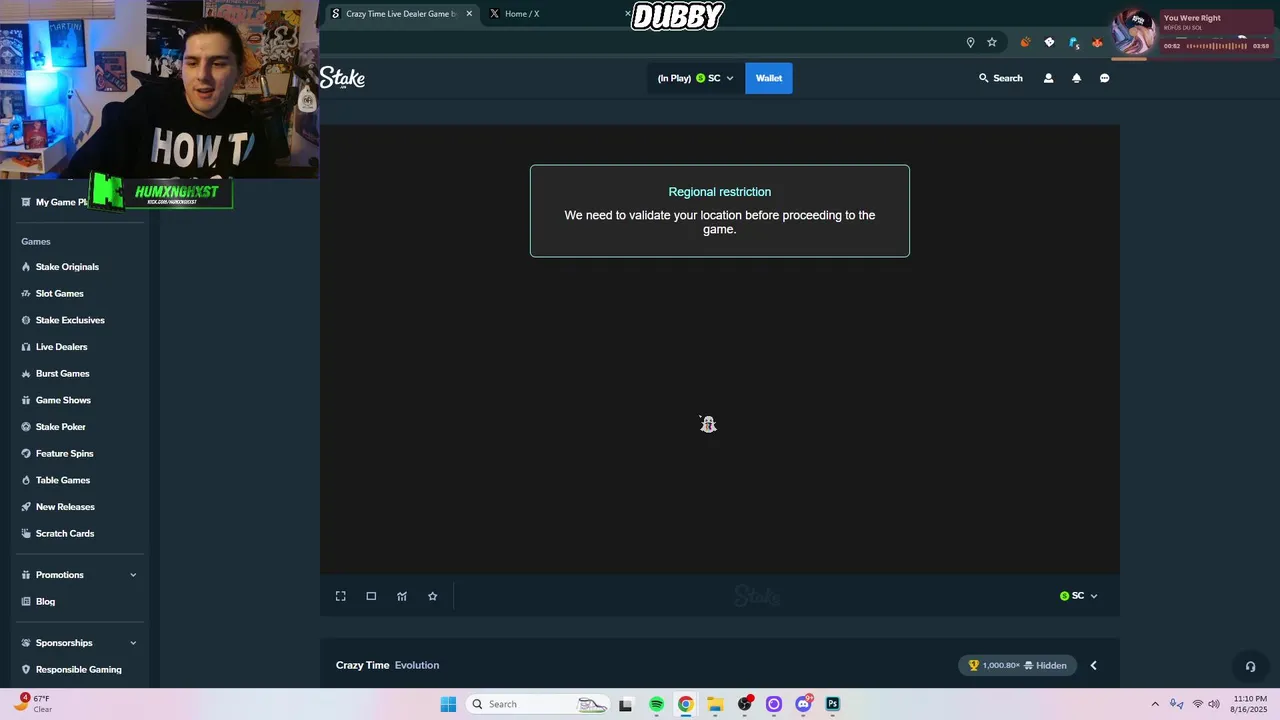The image size is (1280, 720).
Task: Toggle theatre mode for the game
Action: click(x=371, y=596)
